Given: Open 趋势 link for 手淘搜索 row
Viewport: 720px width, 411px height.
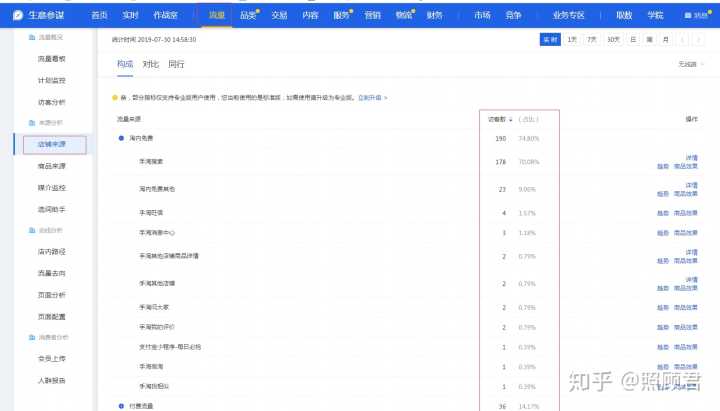Looking at the screenshot, I should click(662, 165).
